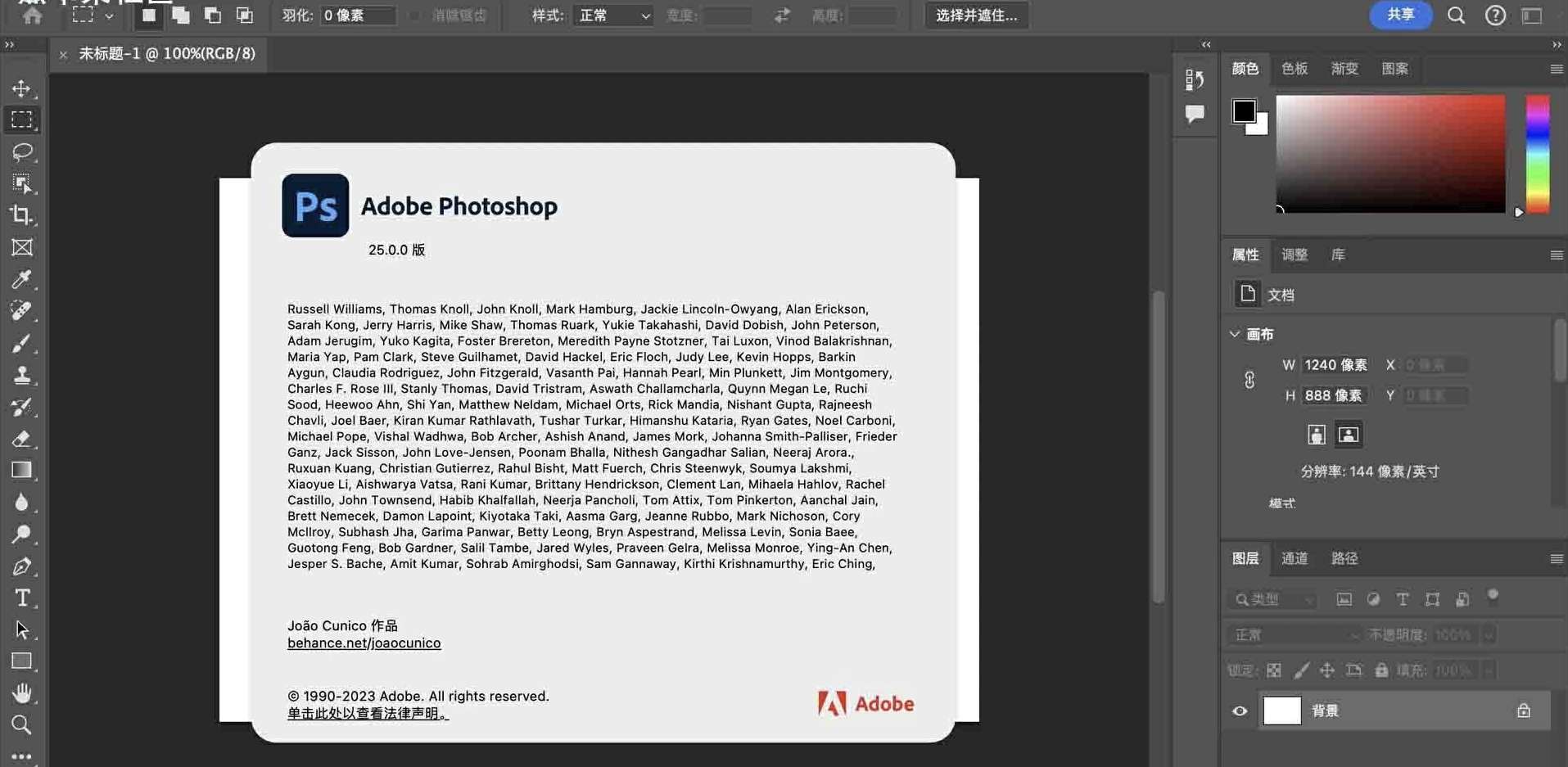This screenshot has height=767, width=1568.
Task: Switch to the 色板 tab
Action: [x=1294, y=69]
